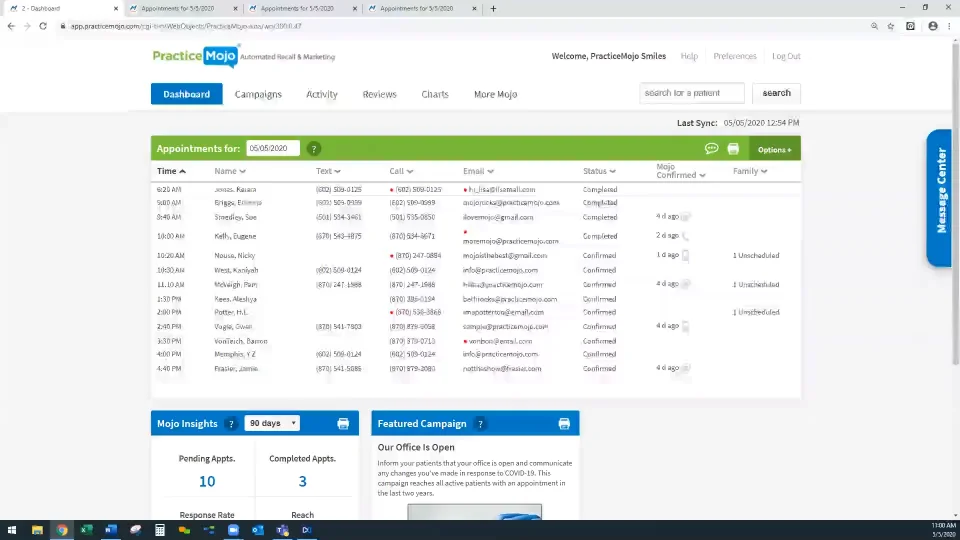Image resolution: width=960 pixels, height=540 pixels.
Task: Open Excel from the taskbar
Action: tap(86, 530)
